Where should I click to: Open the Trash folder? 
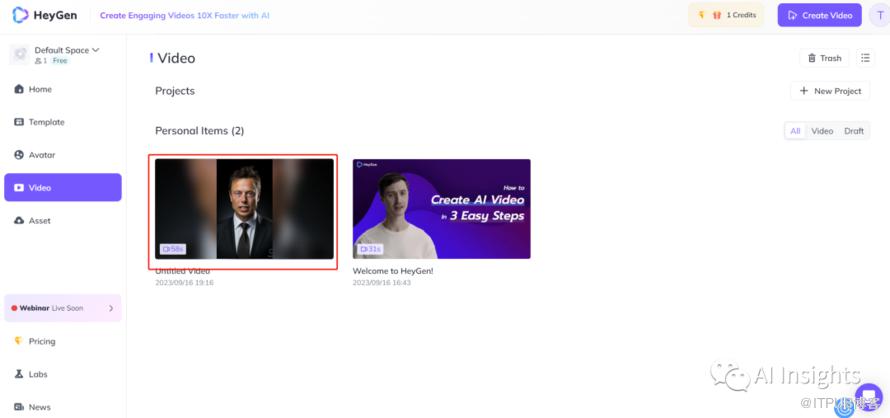click(825, 58)
